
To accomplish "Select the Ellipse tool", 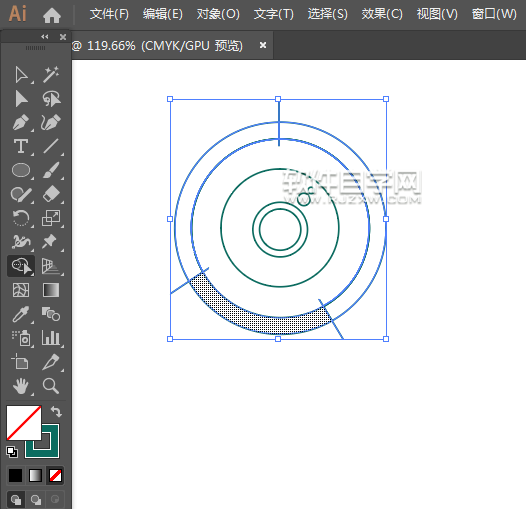I will [x=21, y=170].
